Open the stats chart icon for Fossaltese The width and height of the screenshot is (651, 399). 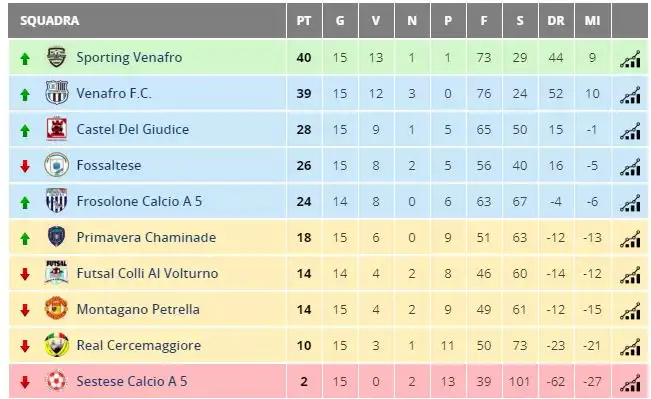[630, 167]
